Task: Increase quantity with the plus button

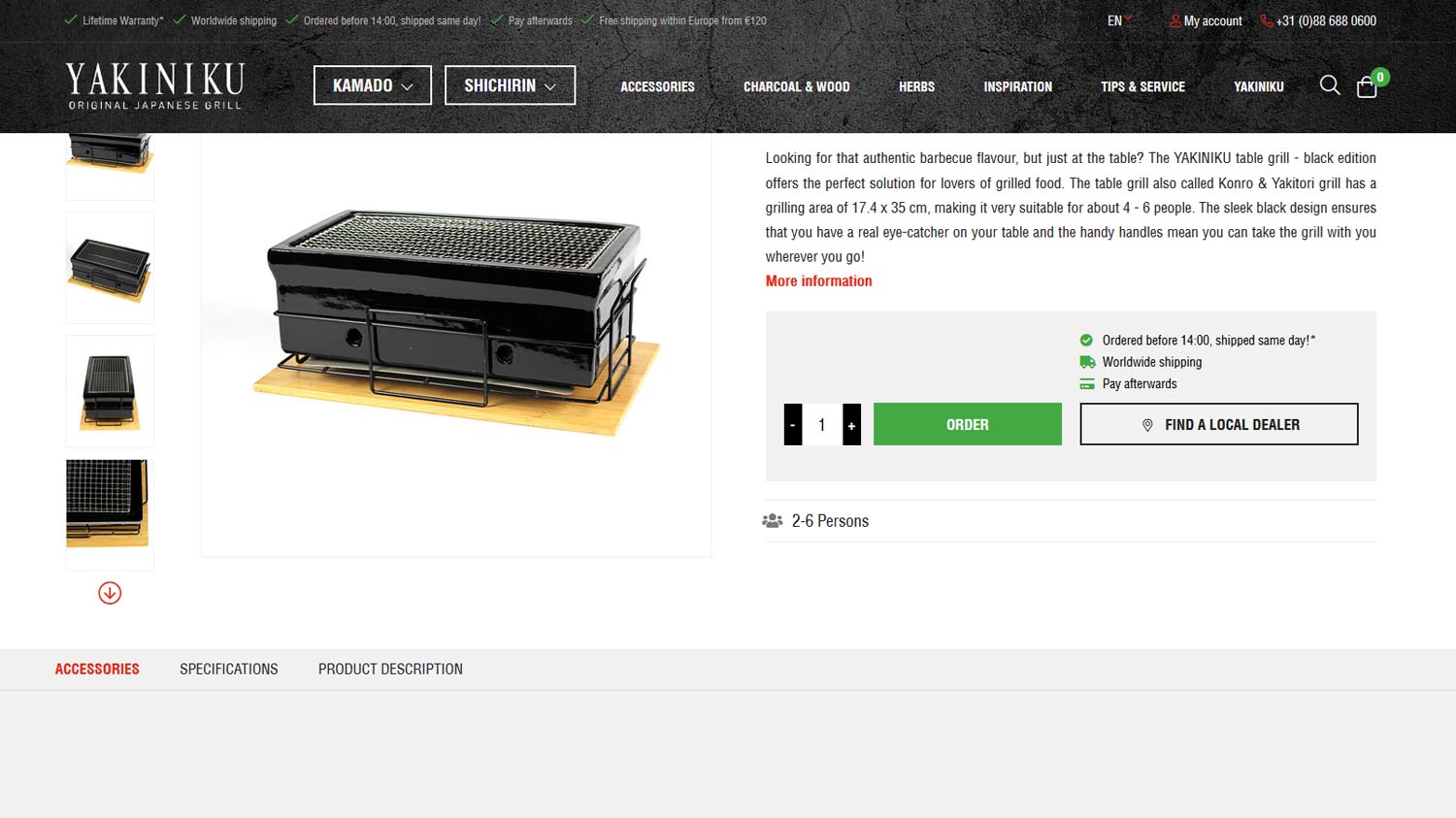Action: (x=851, y=424)
